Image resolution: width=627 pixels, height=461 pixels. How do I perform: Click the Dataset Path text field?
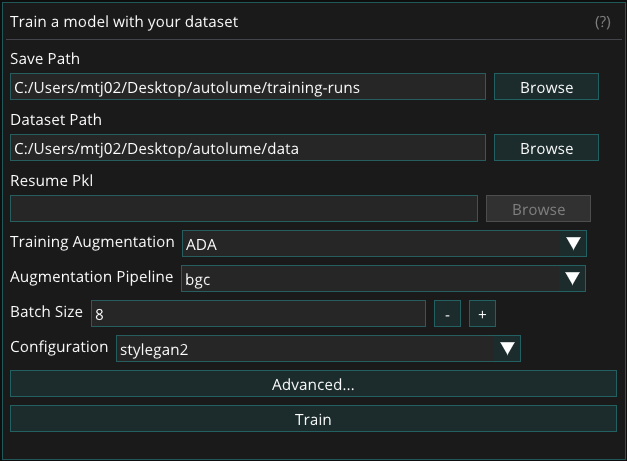click(248, 148)
